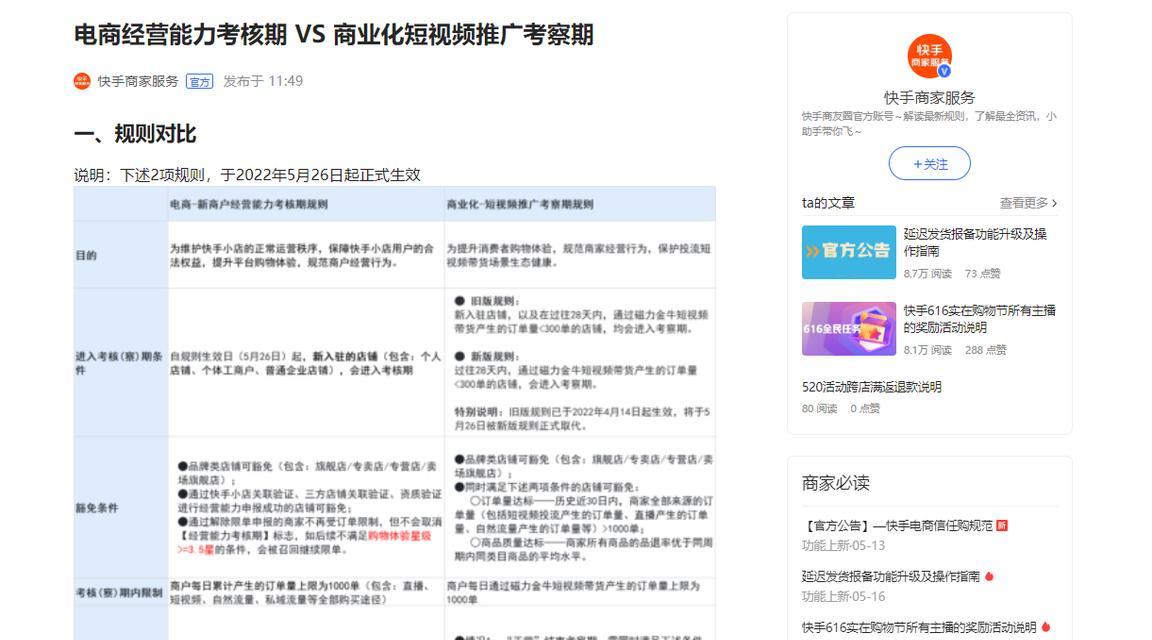Click the 说明：下述2项规则 note line
This screenshot has height=640, width=1152.
pos(247,175)
